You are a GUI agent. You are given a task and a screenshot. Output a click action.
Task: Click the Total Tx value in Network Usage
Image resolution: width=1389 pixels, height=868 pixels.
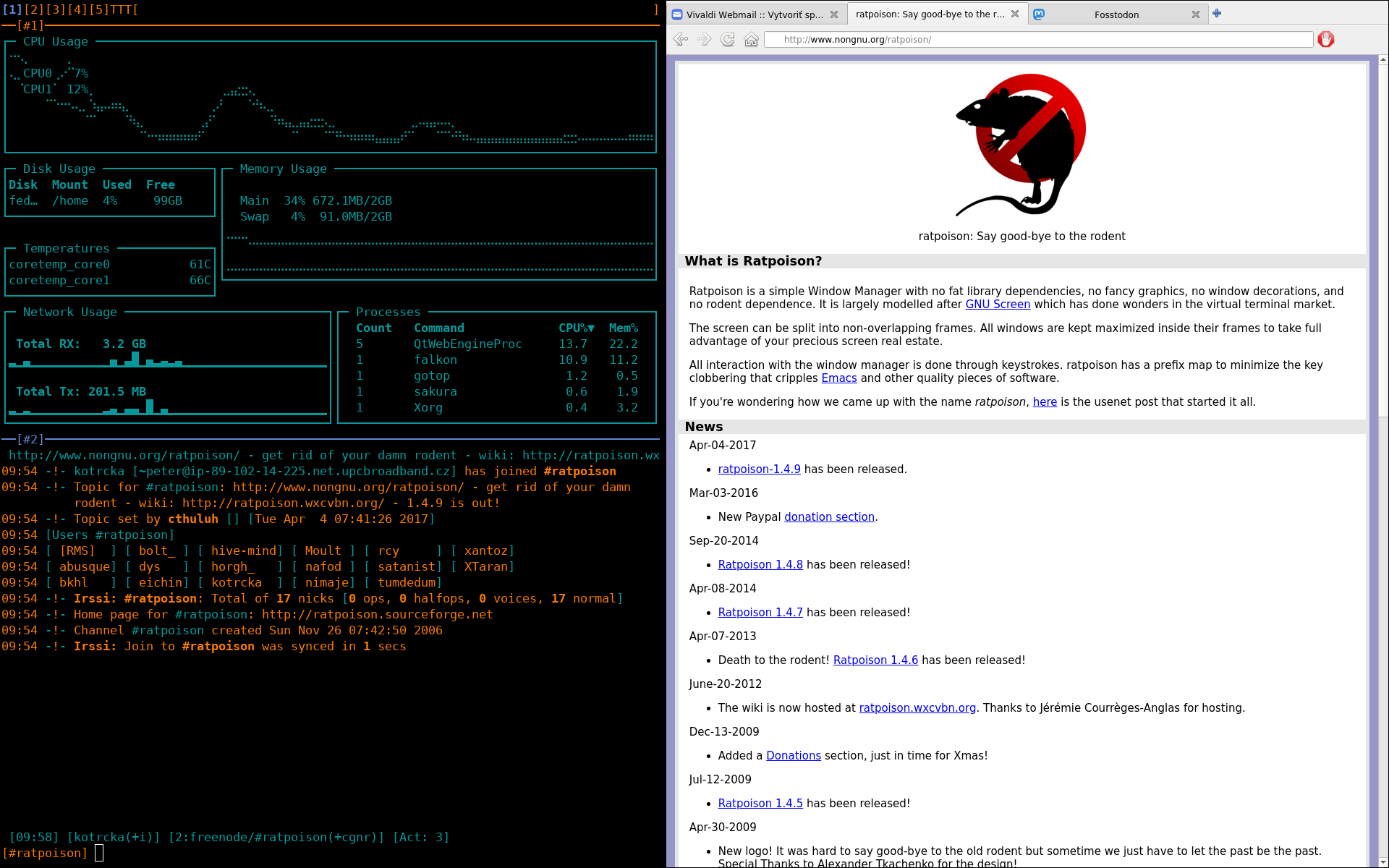[x=117, y=392]
